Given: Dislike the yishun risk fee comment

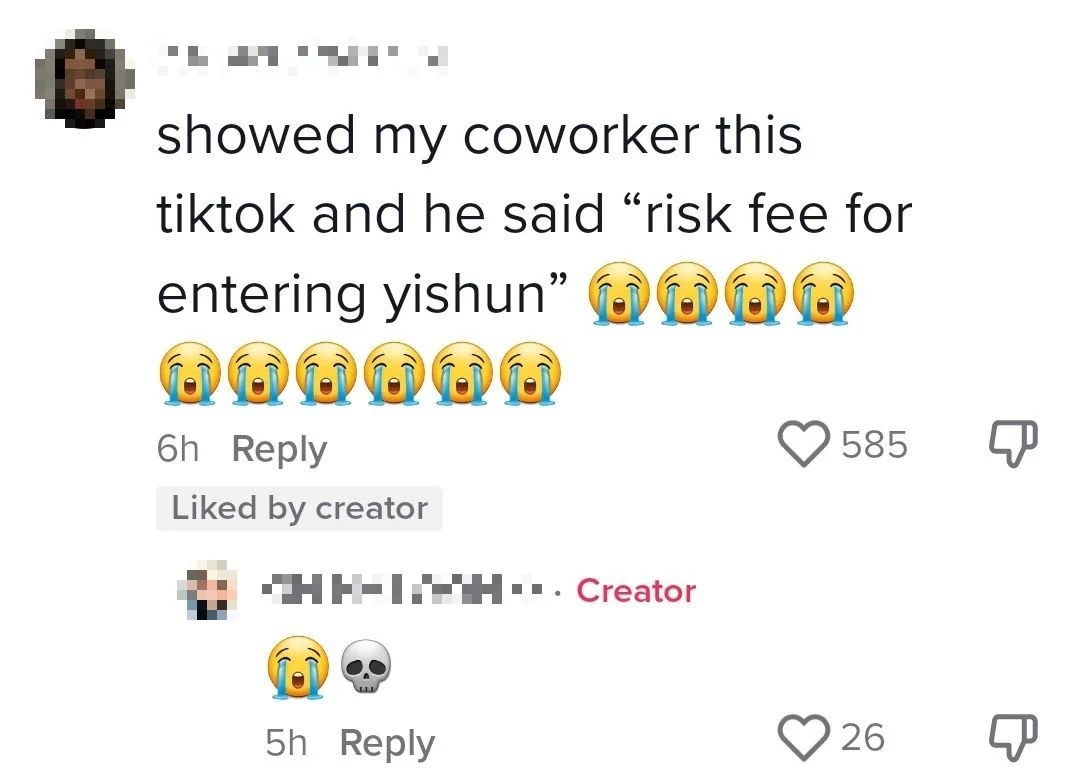Looking at the screenshot, I should [1013, 445].
